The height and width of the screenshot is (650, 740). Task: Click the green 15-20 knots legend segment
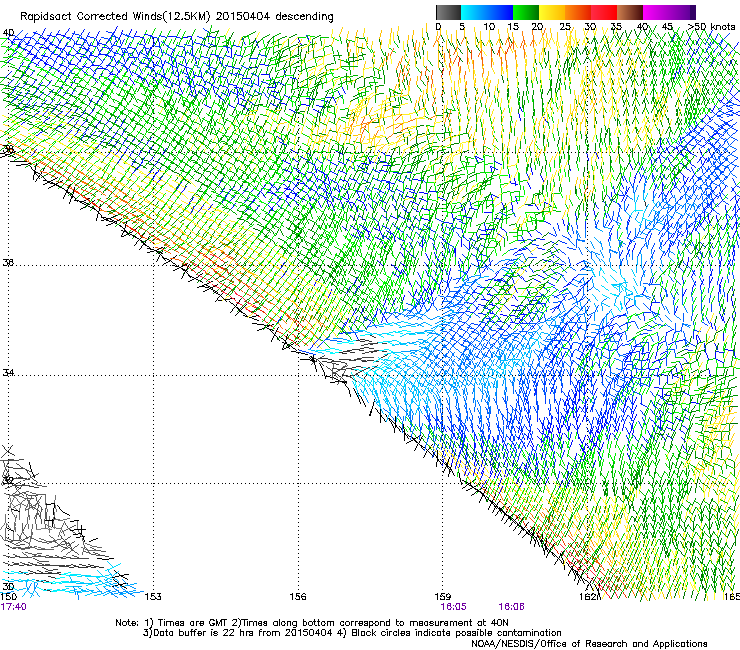[526, 12]
